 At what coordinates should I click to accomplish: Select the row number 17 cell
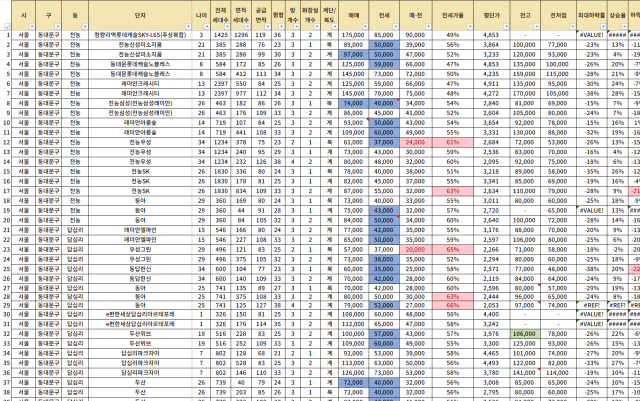point(6,191)
